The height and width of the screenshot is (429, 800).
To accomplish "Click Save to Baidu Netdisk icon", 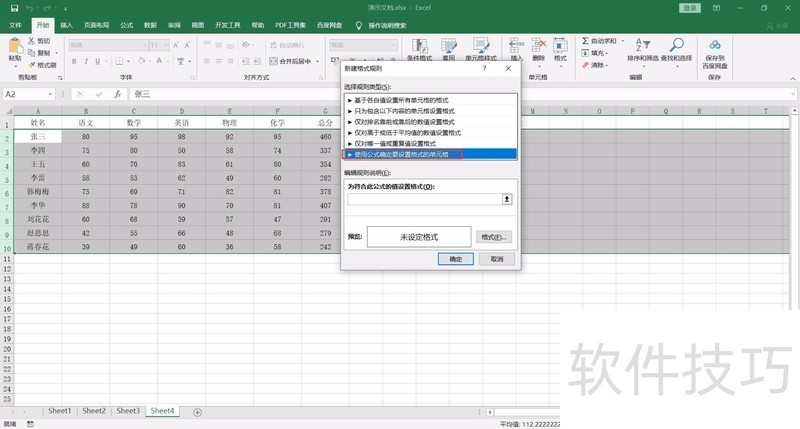I will [x=715, y=50].
